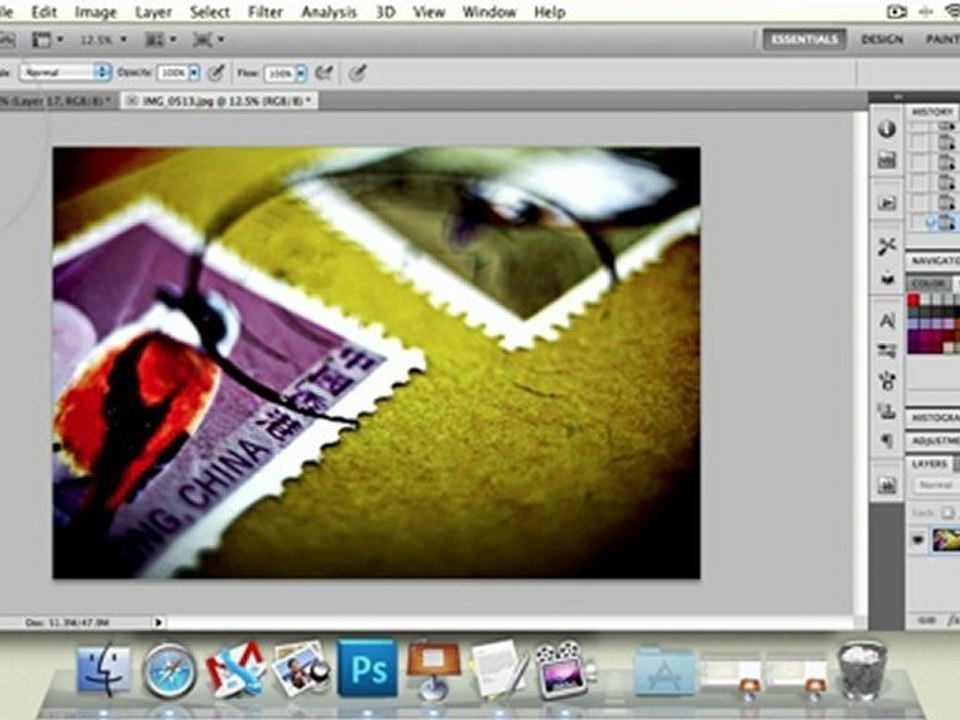Image resolution: width=960 pixels, height=720 pixels.
Task: Click the link layers icon at Layers bottom
Action: coord(926,620)
